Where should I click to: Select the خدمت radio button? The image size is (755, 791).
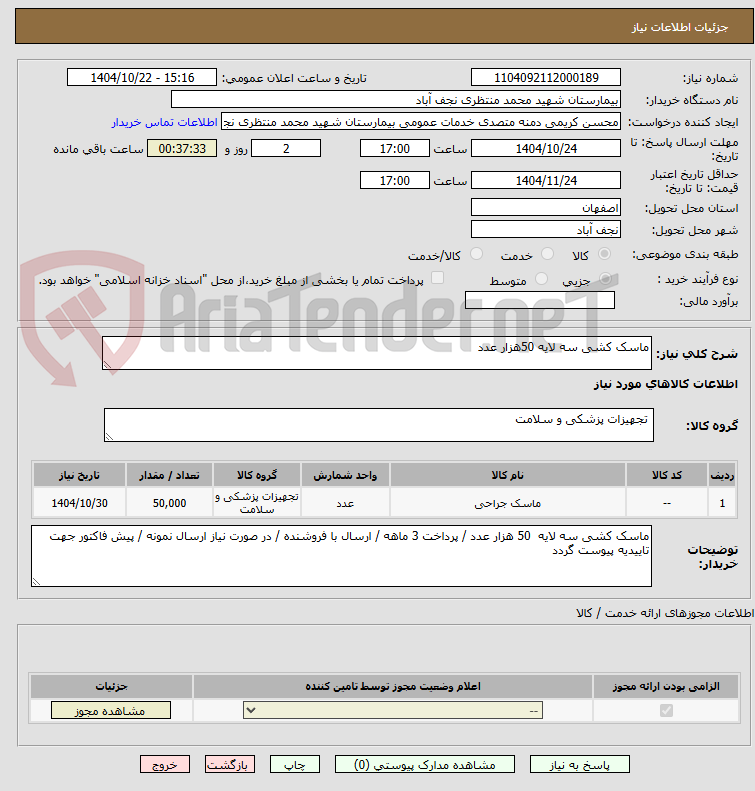(x=547, y=254)
